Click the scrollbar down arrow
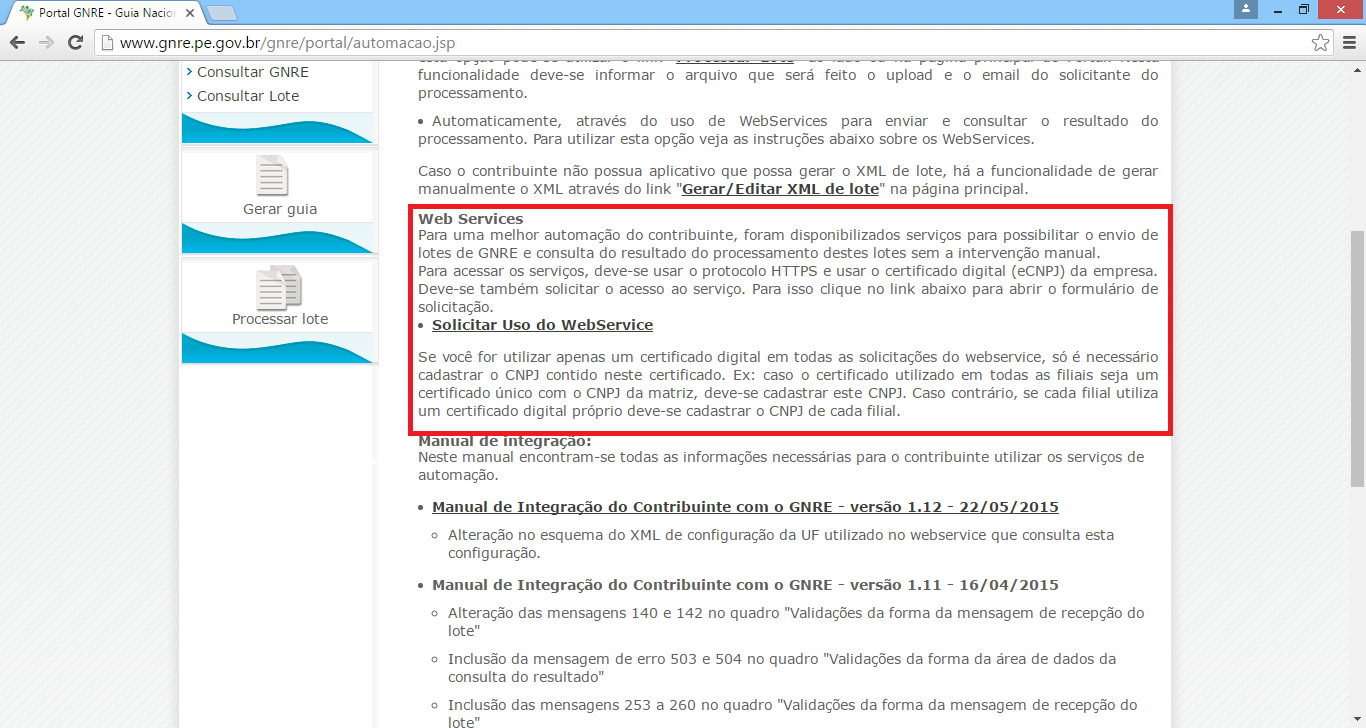Image resolution: width=1366 pixels, height=728 pixels. tap(1357, 720)
